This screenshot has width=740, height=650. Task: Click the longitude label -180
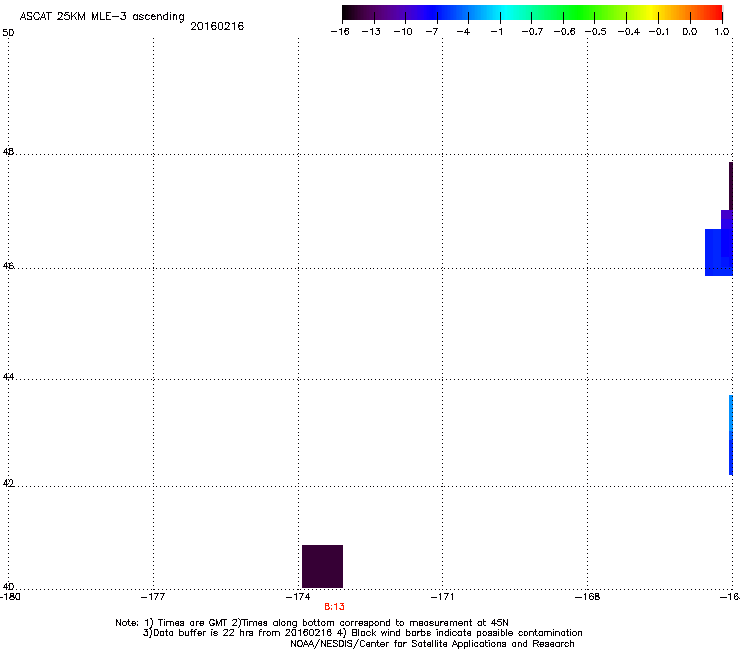pos(10,597)
